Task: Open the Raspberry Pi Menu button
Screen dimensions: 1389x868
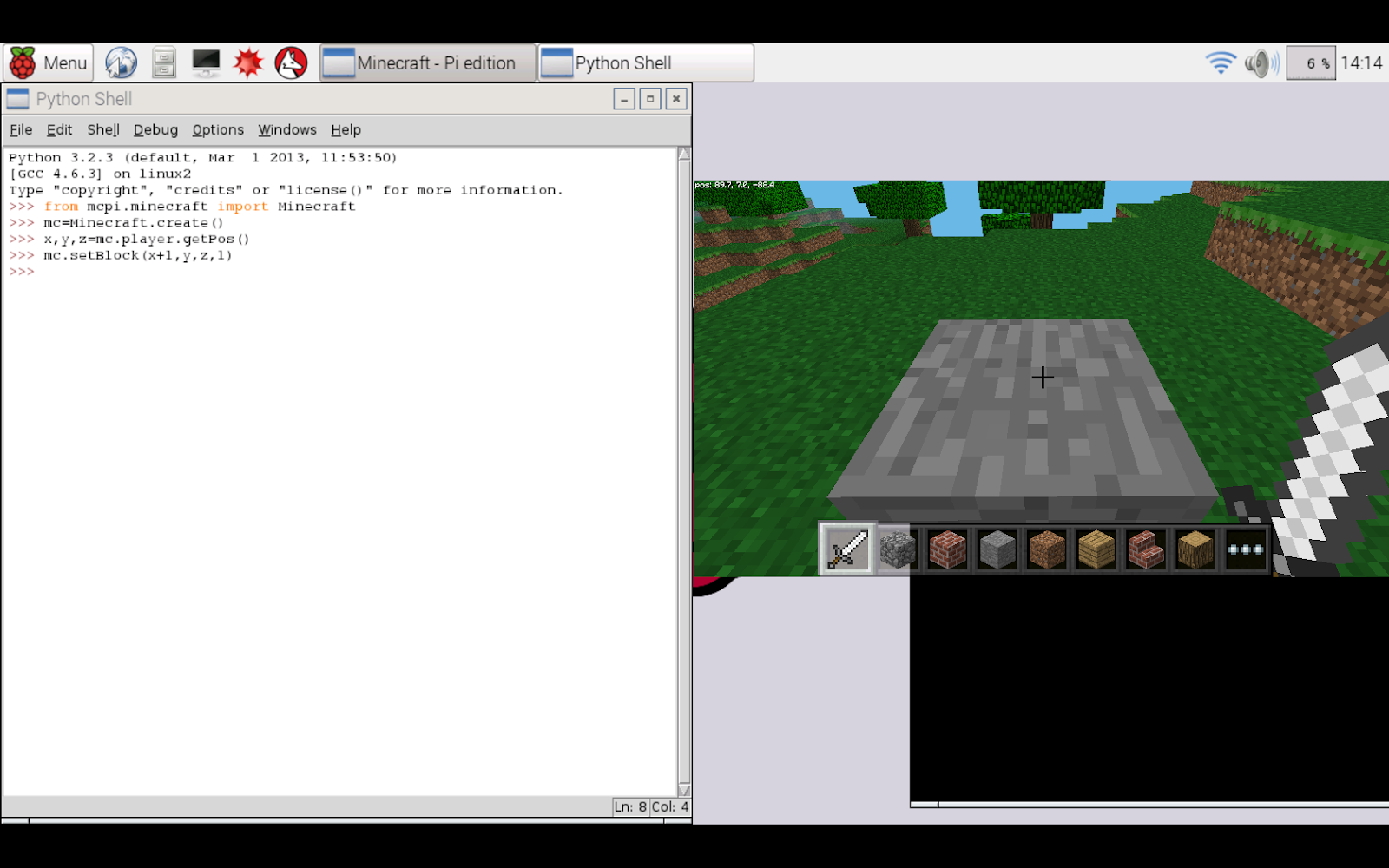Action: 48,63
